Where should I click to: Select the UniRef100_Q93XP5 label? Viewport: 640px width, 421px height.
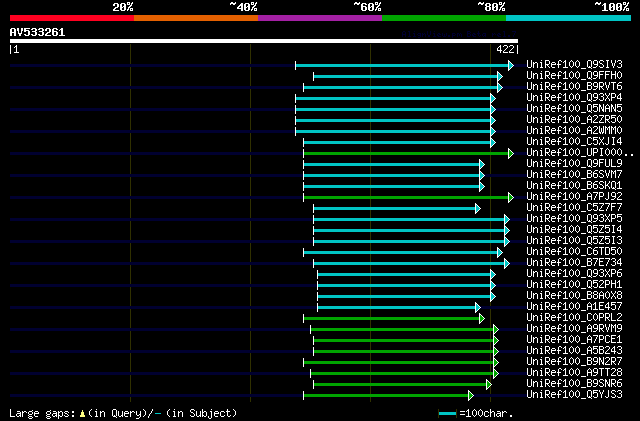pos(574,219)
